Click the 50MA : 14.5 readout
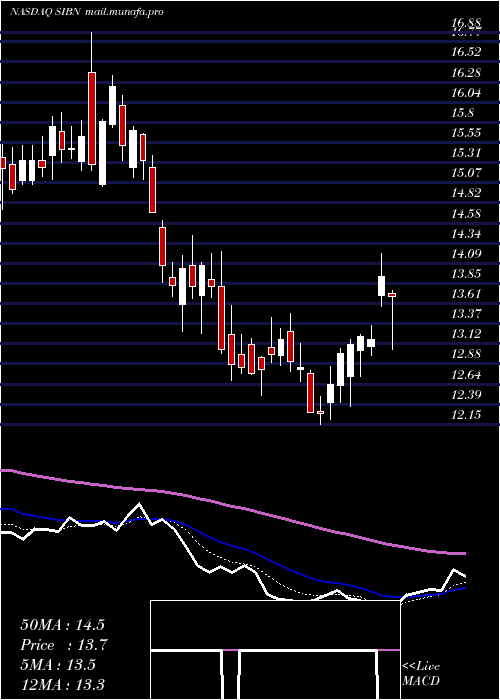The height and width of the screenshot is (700, 500). 62,625
